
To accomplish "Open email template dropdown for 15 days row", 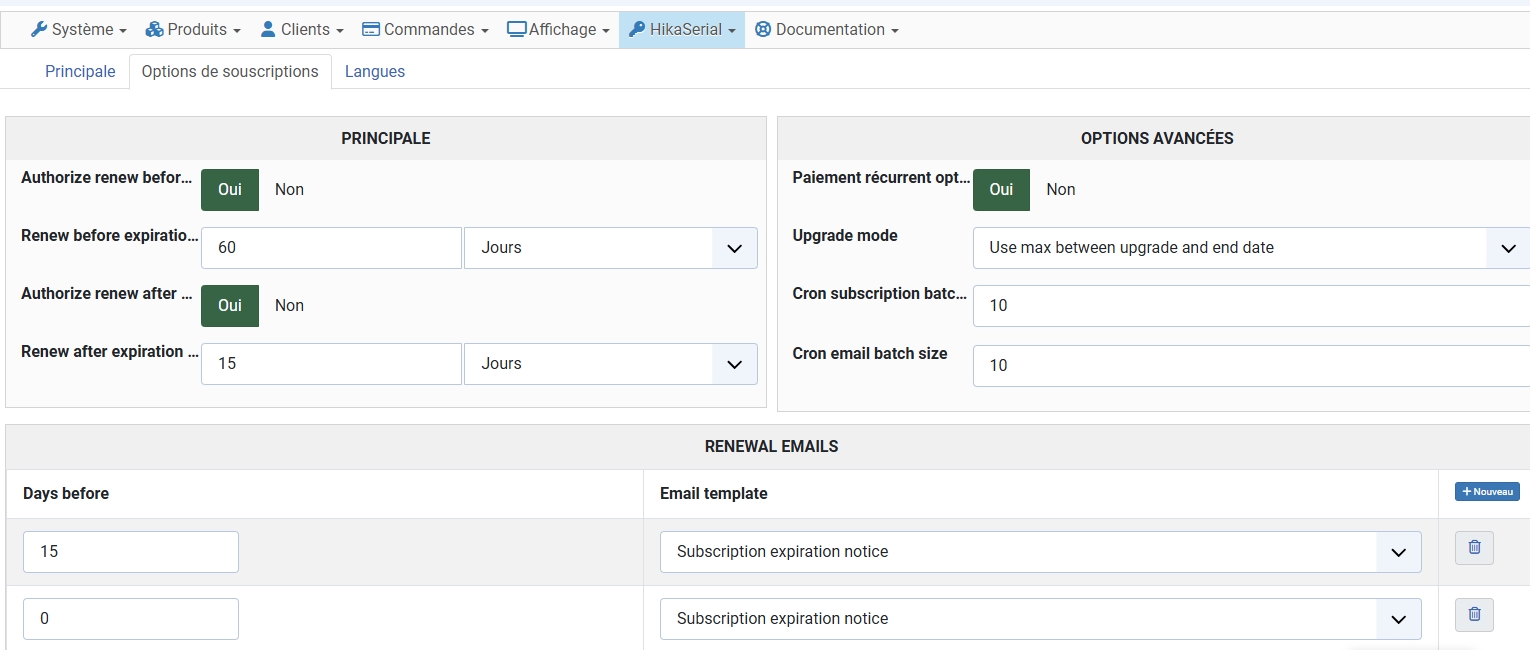I will click(1041, 552).
